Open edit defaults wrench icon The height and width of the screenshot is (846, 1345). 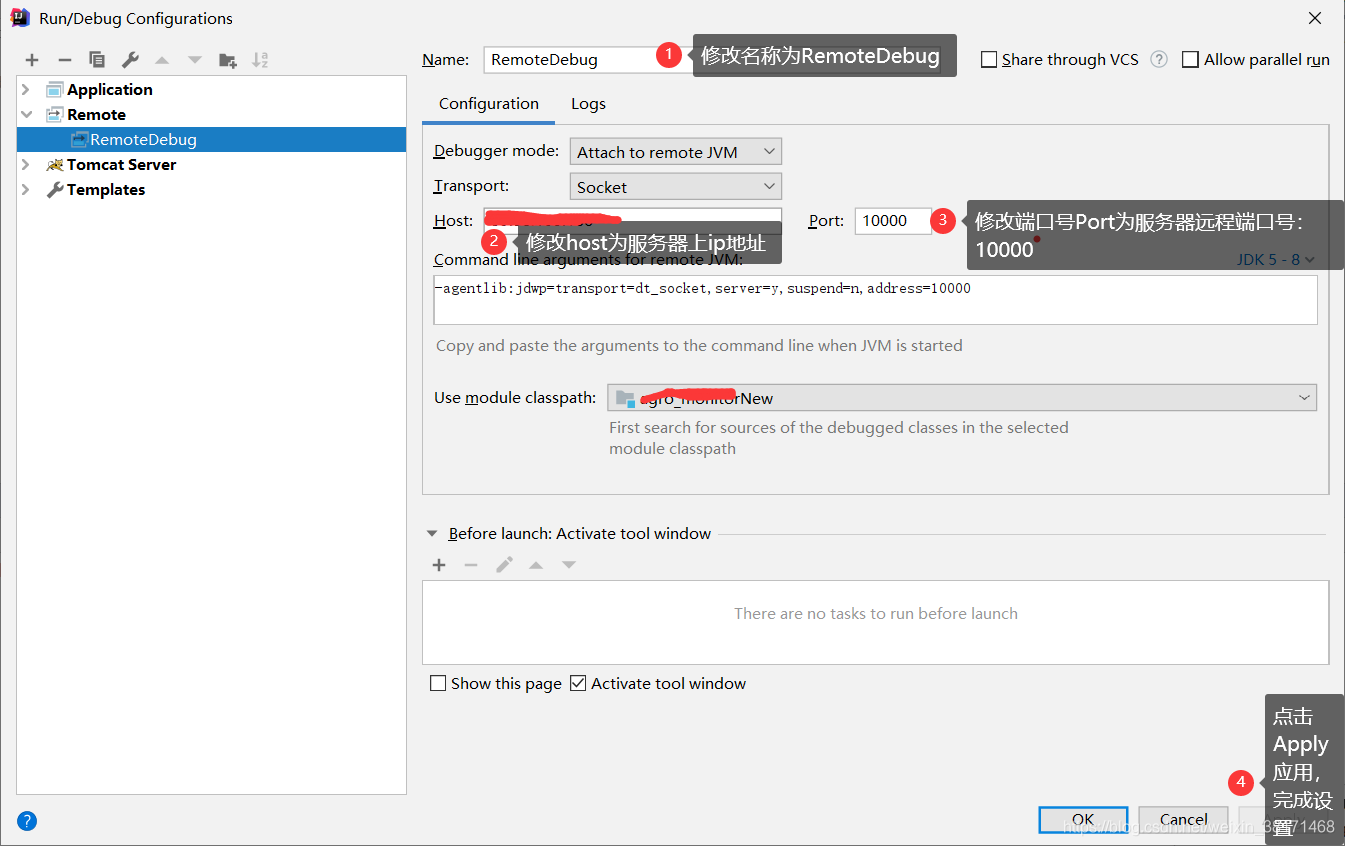pos(130,60)
